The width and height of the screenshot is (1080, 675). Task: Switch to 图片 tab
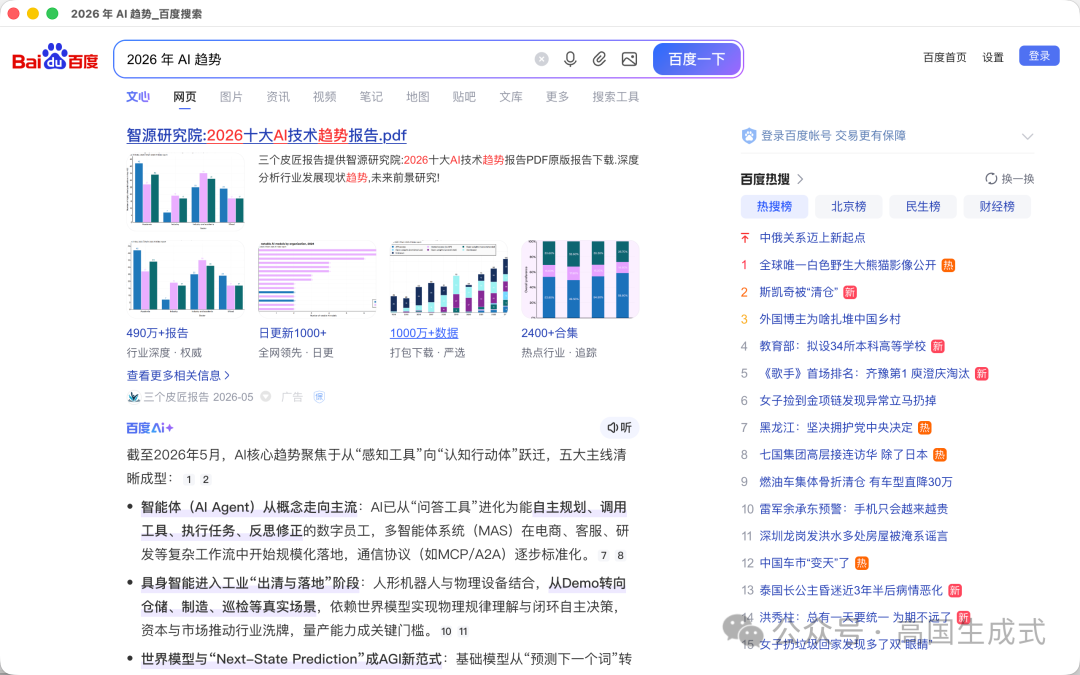click(x=231, y=96)
